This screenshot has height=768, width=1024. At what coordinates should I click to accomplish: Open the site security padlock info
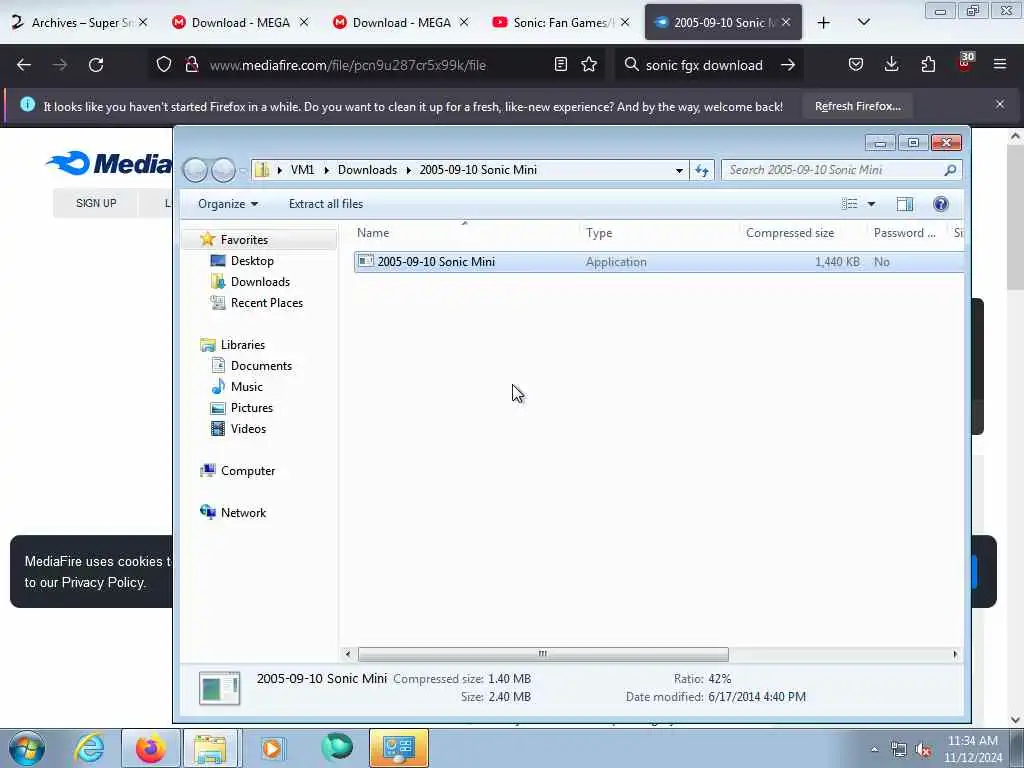(192, 64)
